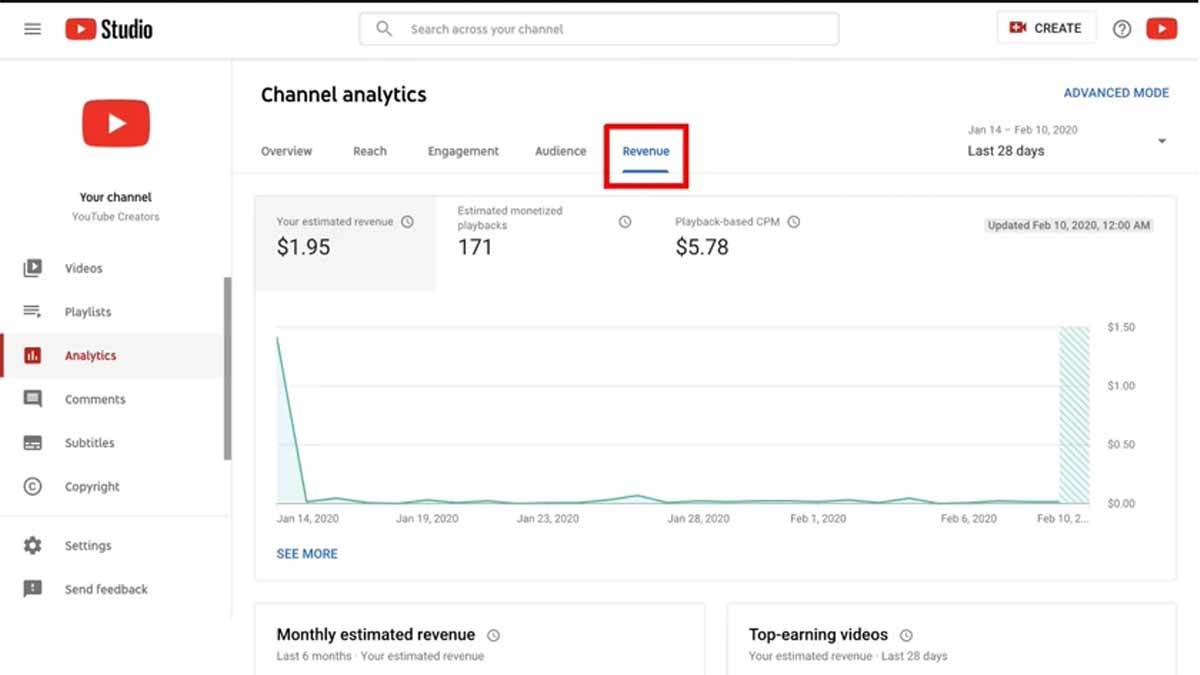Click the hatched Feb 10 chart region
This screenshot has width=1200, height=675.
click(x=1074, y=415)
